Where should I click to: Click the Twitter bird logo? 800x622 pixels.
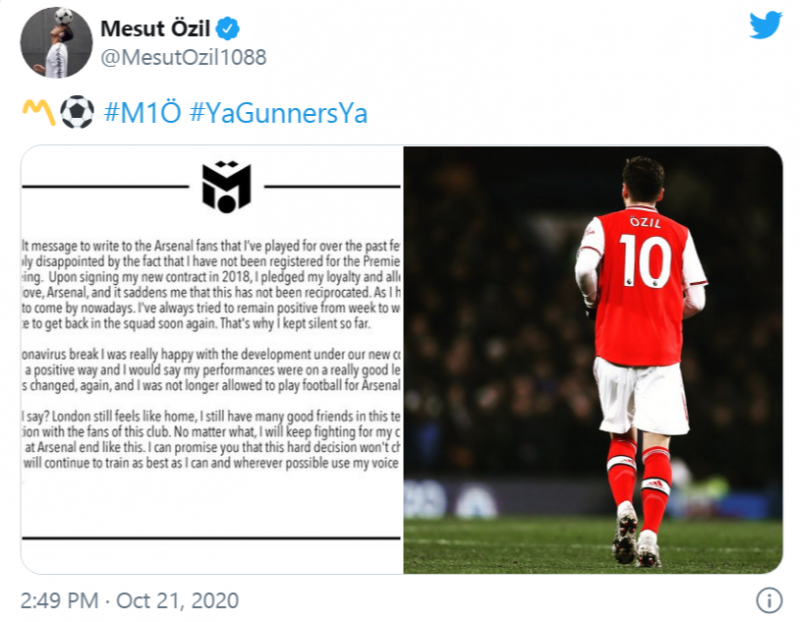click(x=765, y=26)
